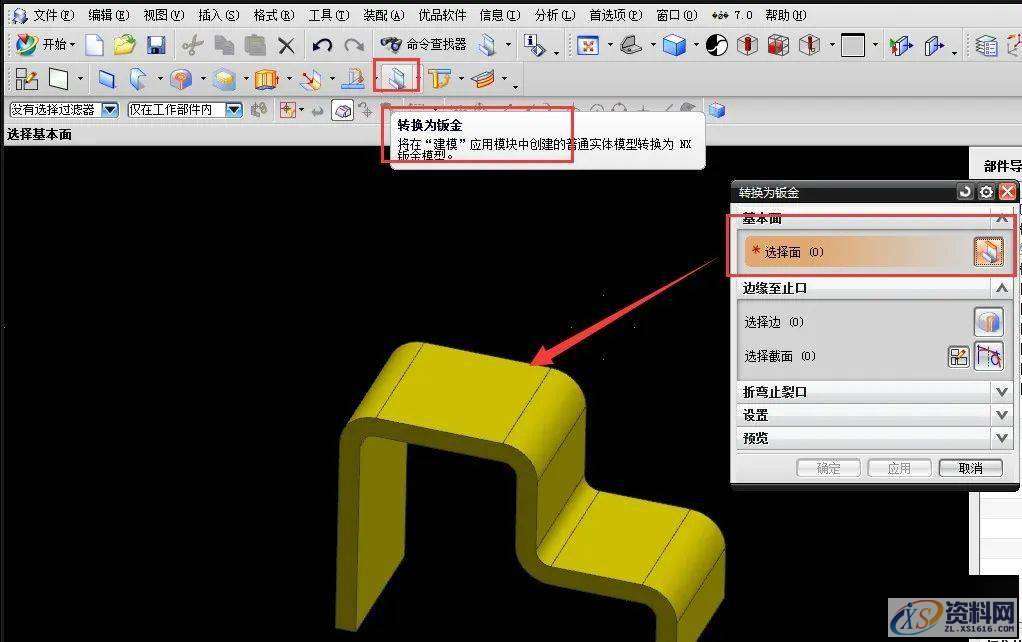The height and width of the screenshot is (642, 1022).
Task: Open the Command Finder (命令查找器)
Action: point(423,45)
